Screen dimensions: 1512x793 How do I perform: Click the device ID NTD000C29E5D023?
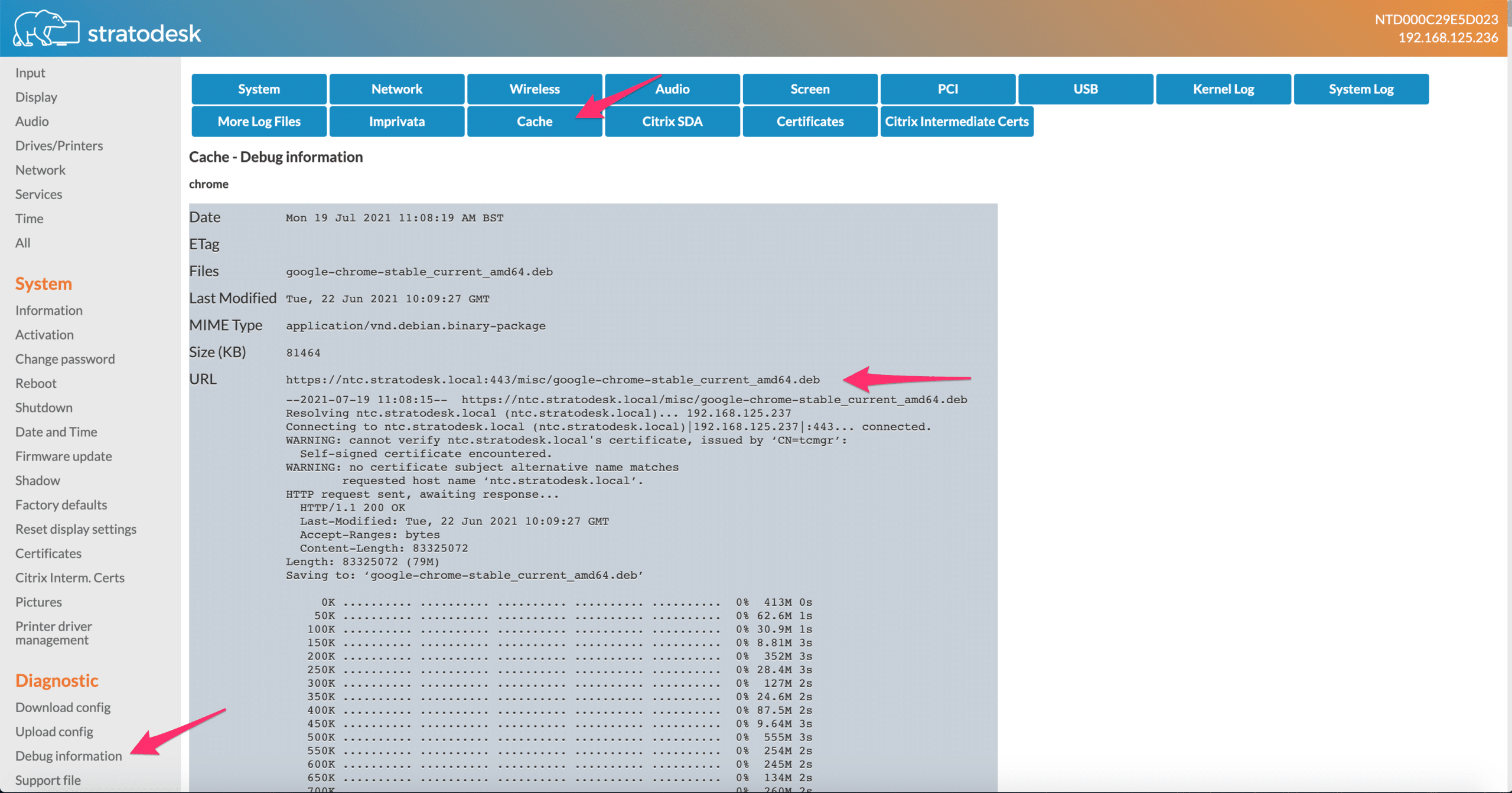1436,19
